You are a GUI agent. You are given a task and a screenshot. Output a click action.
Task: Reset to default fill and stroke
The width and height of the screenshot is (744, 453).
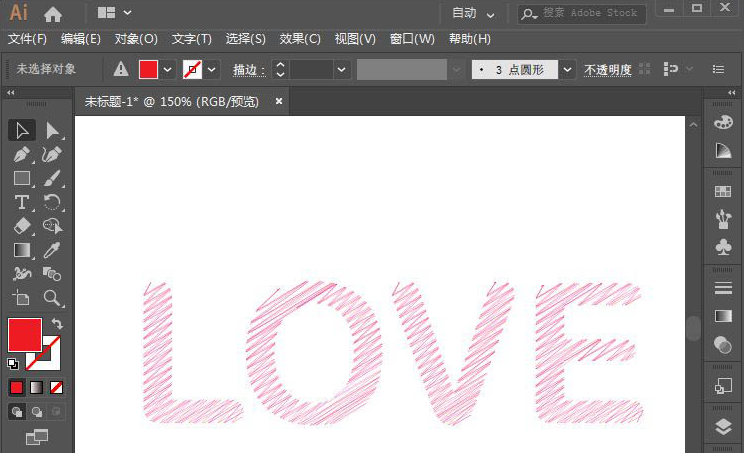pyautogui.click(x=13, y=364)
